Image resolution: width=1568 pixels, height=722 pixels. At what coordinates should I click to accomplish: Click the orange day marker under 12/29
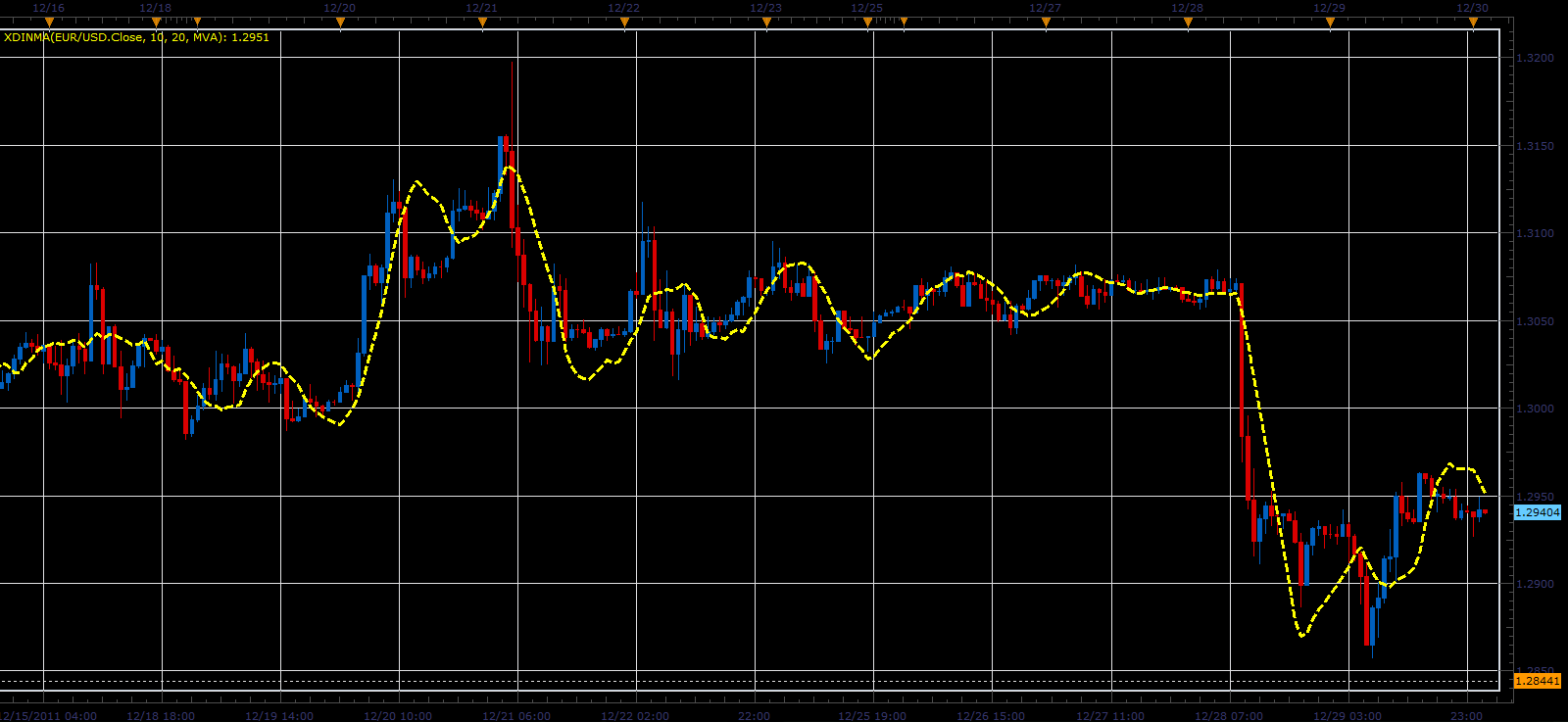click(x=1330, y=21)
